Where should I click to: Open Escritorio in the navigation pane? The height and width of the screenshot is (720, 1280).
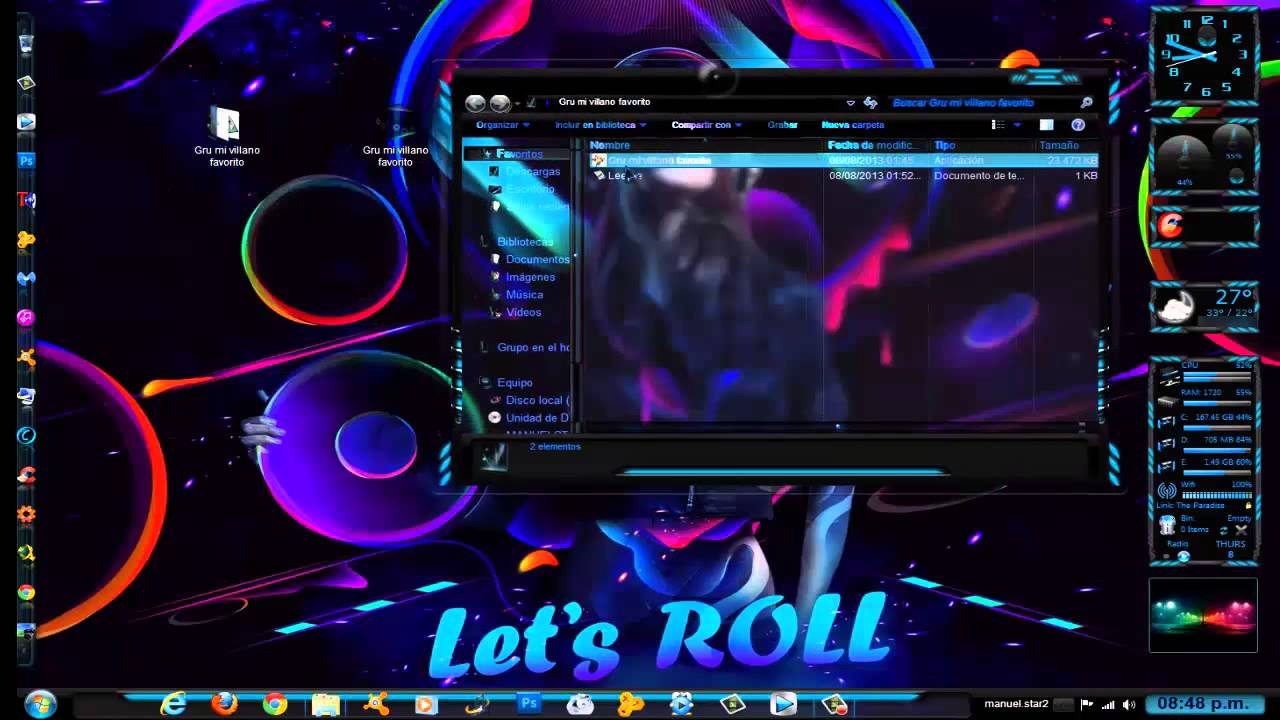530,189
